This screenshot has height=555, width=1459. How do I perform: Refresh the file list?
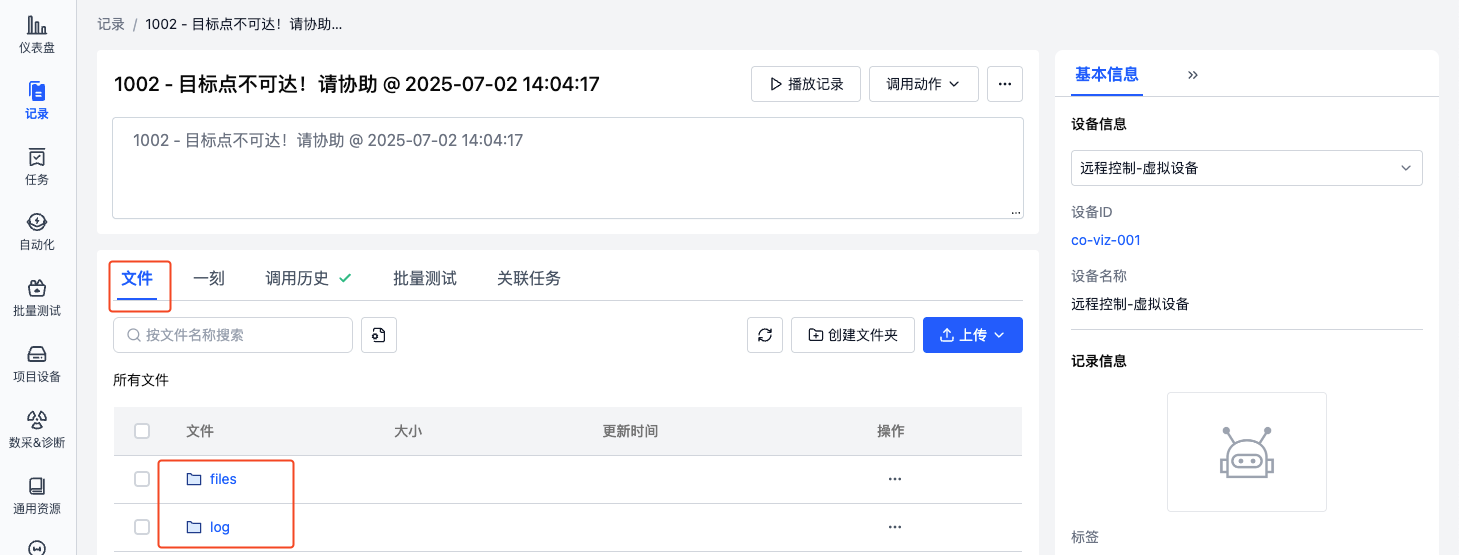765,335
